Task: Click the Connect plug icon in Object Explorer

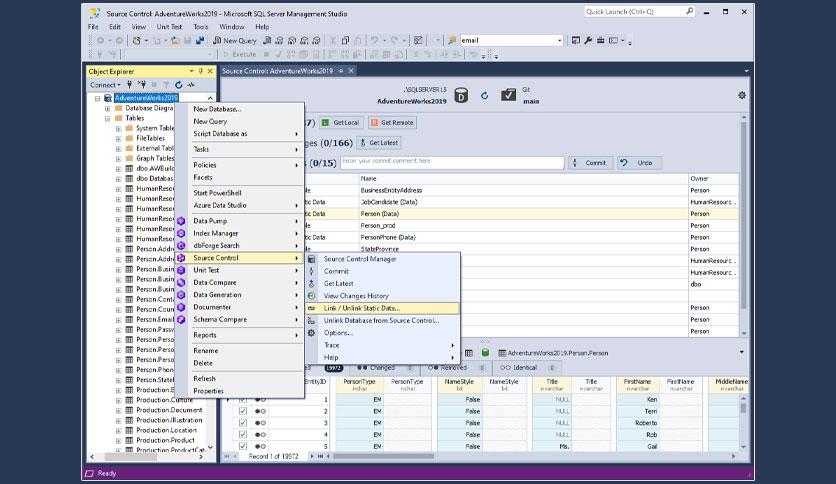Action: [x=129, y=85]
